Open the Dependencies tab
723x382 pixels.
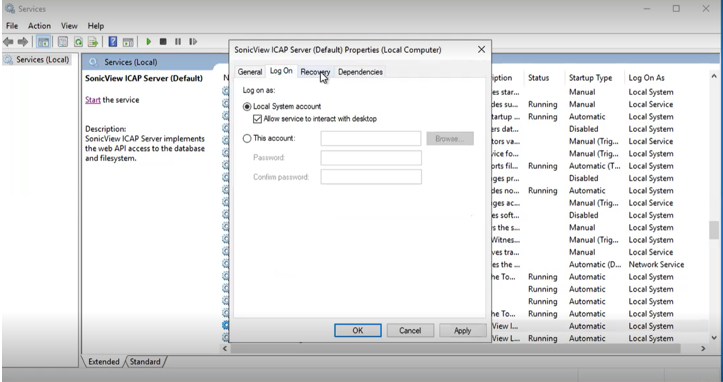coord(360,72)
